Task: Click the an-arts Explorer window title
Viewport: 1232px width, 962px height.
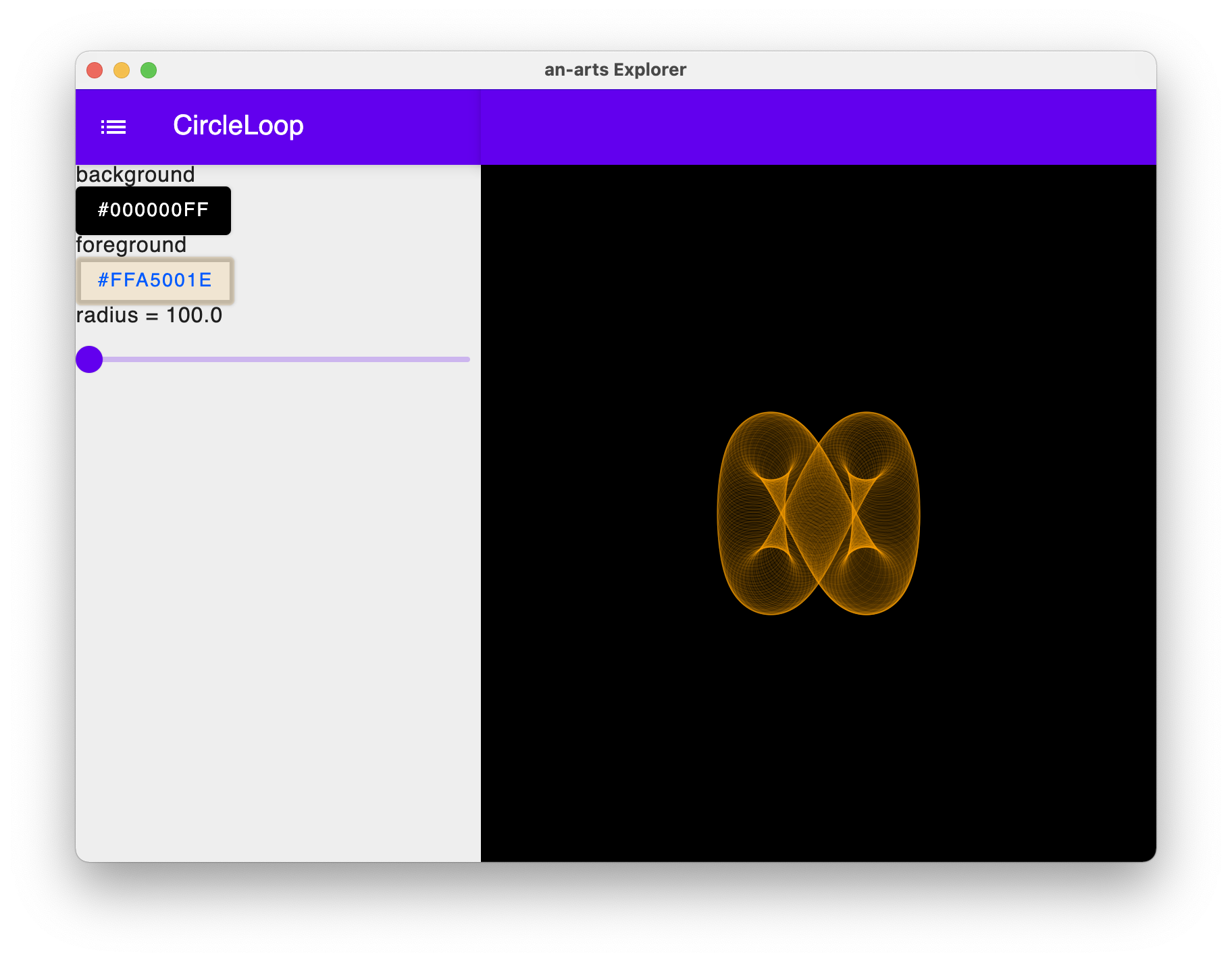Action: click(x=615, y=70)
